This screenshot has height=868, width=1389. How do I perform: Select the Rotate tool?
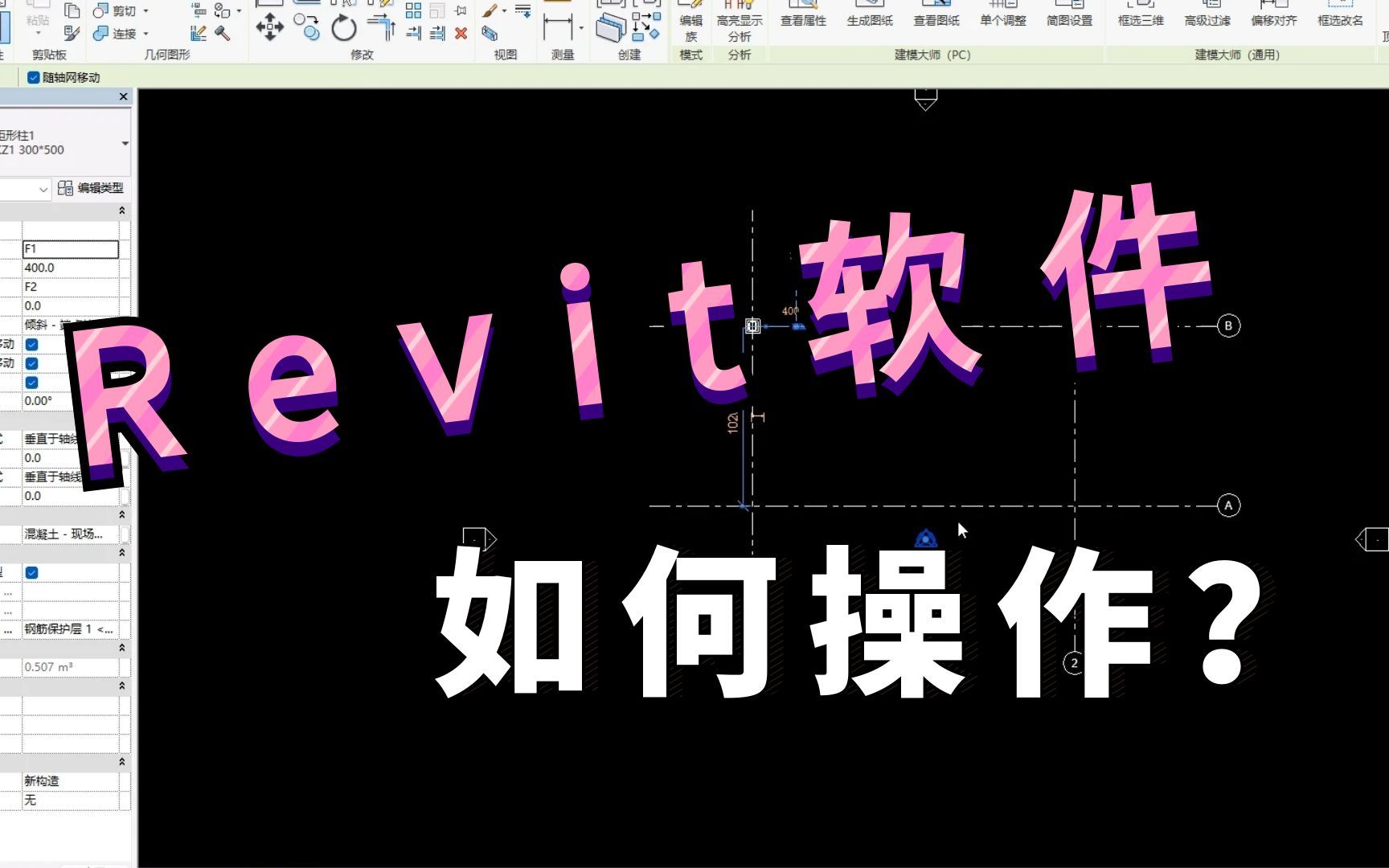click(344, 28)
